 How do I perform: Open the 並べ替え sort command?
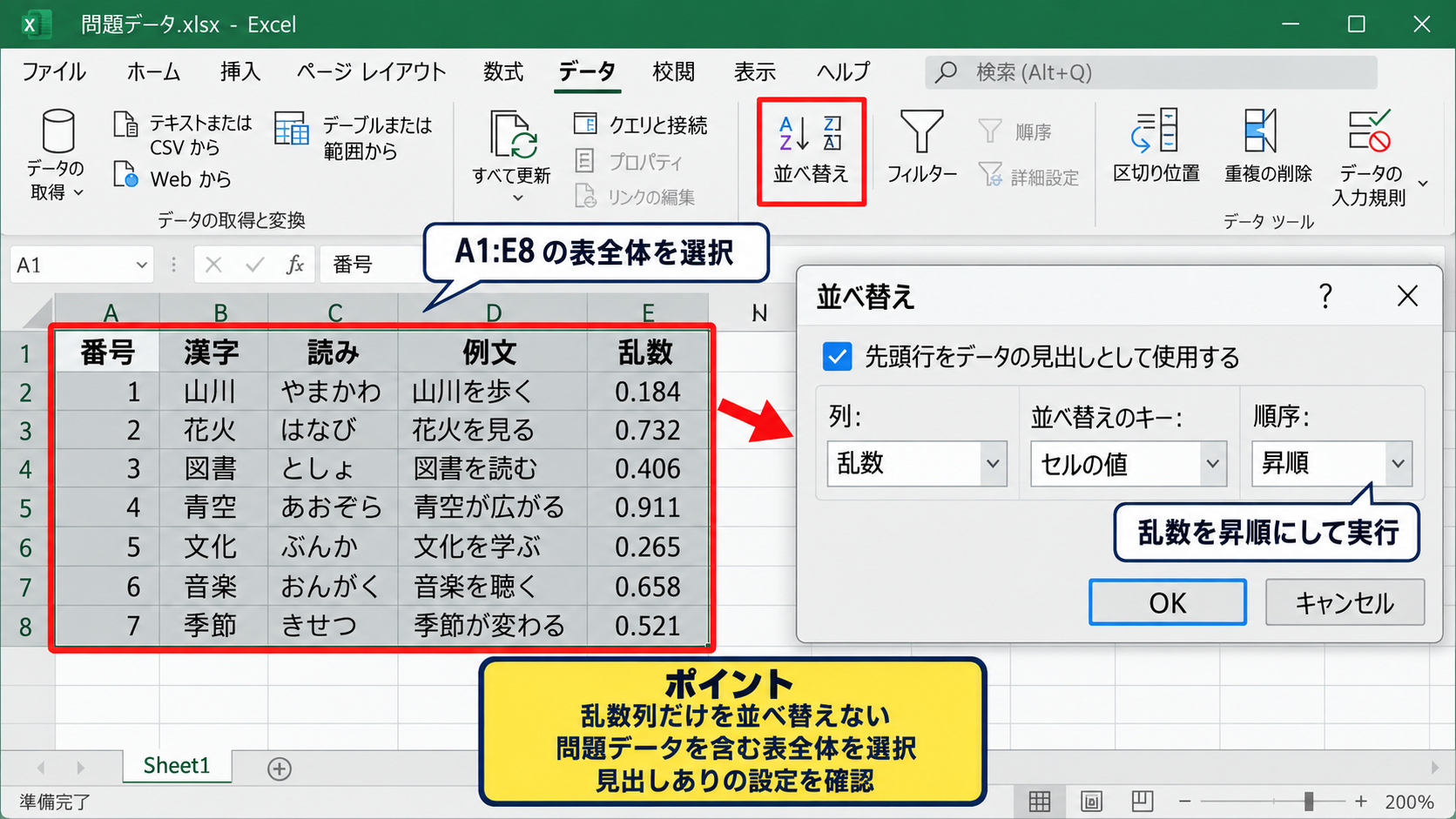811,151
